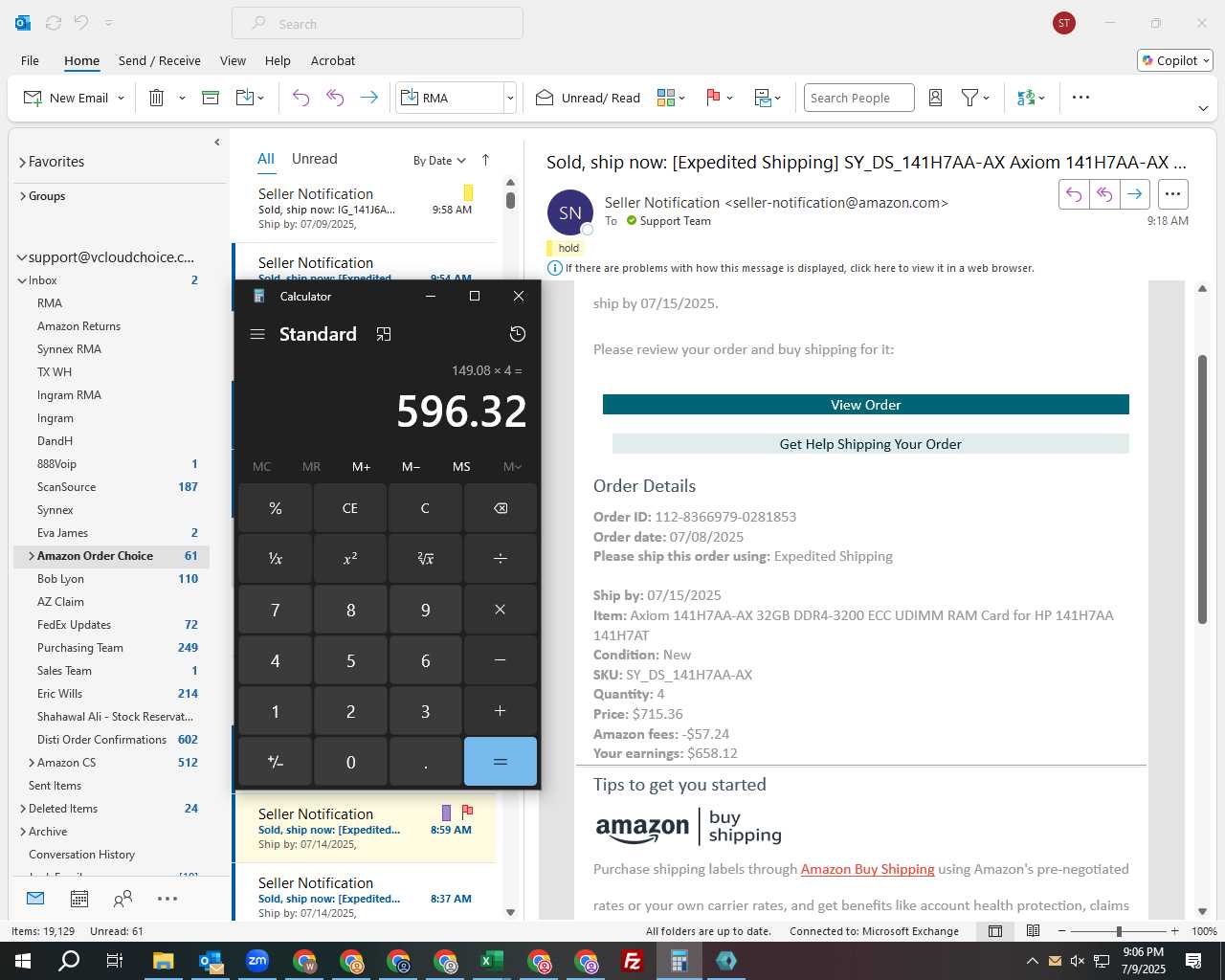Click the MS memory store key
1225x980 pixels.
click(461, 467)
